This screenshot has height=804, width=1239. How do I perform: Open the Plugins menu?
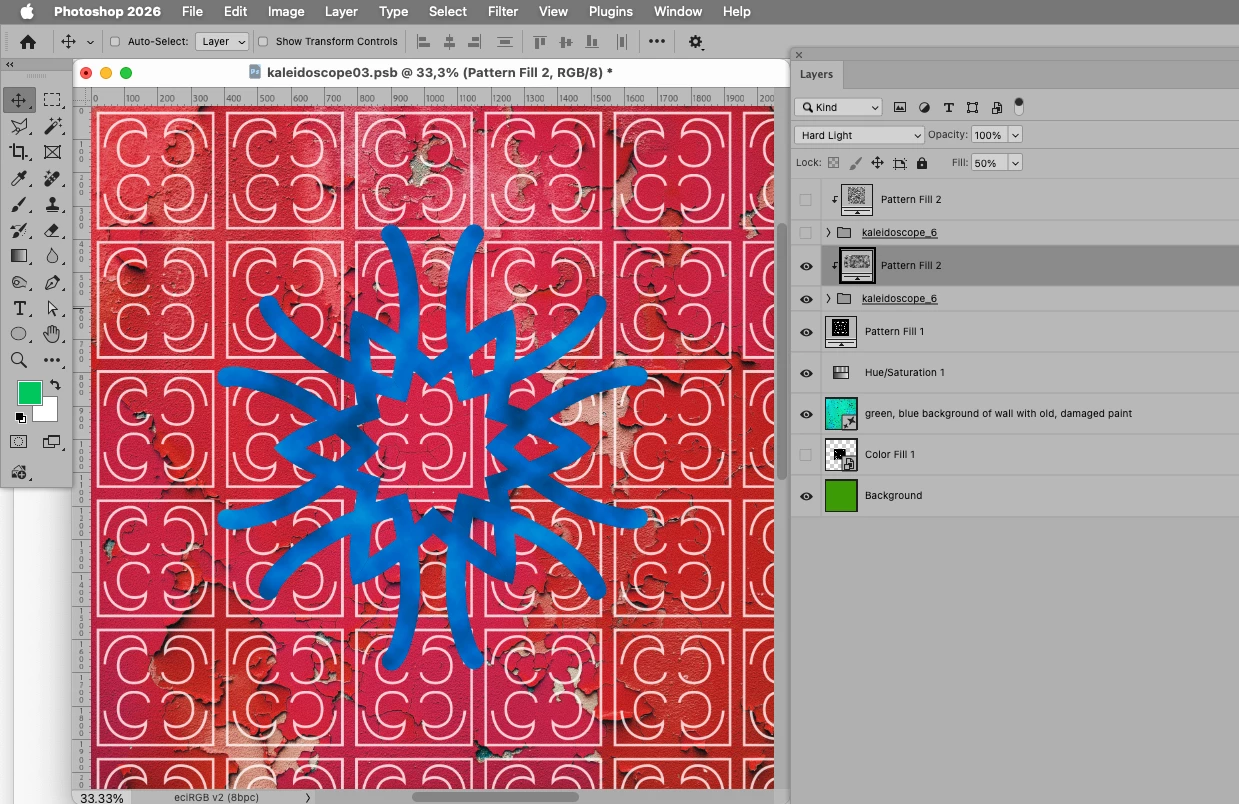point(611,12)
